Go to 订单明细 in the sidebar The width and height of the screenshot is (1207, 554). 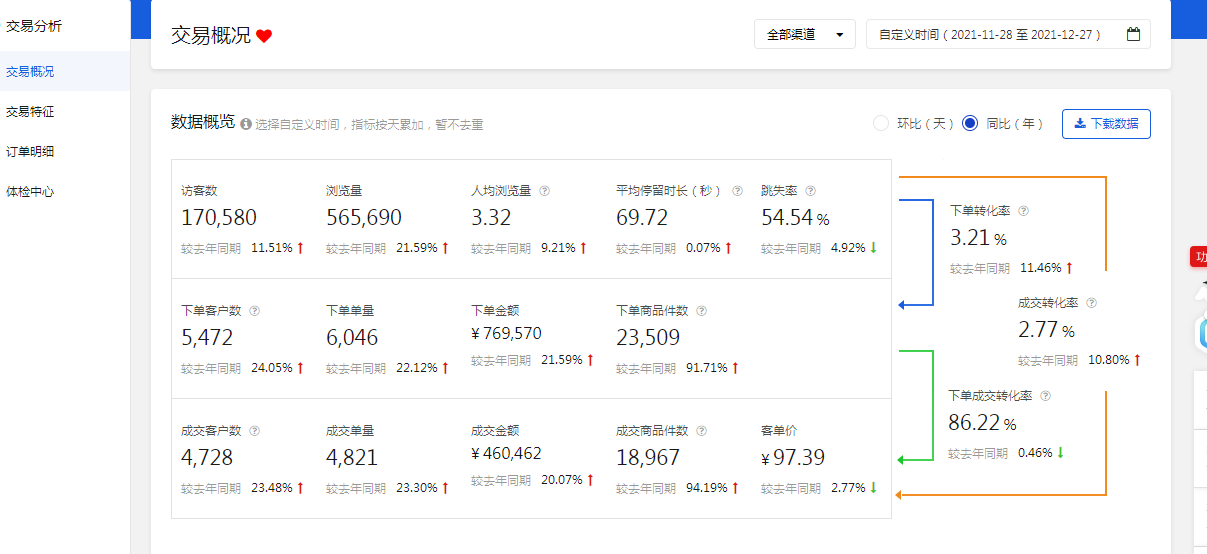[x=30, y=152]
